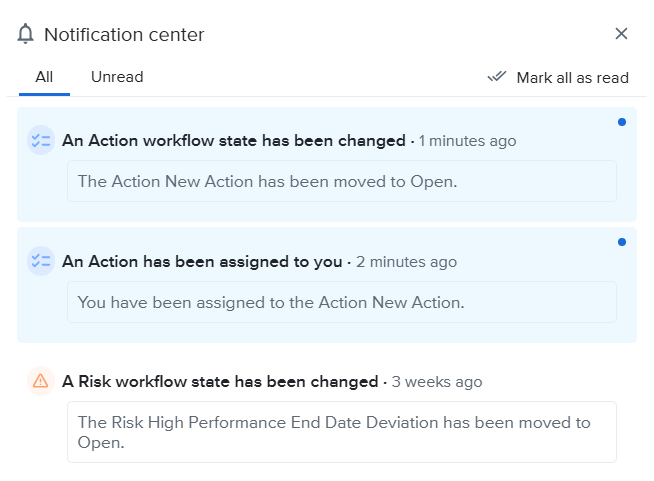Open 'A Risk workflow state has been changed' title

click(x=220, y=381)
